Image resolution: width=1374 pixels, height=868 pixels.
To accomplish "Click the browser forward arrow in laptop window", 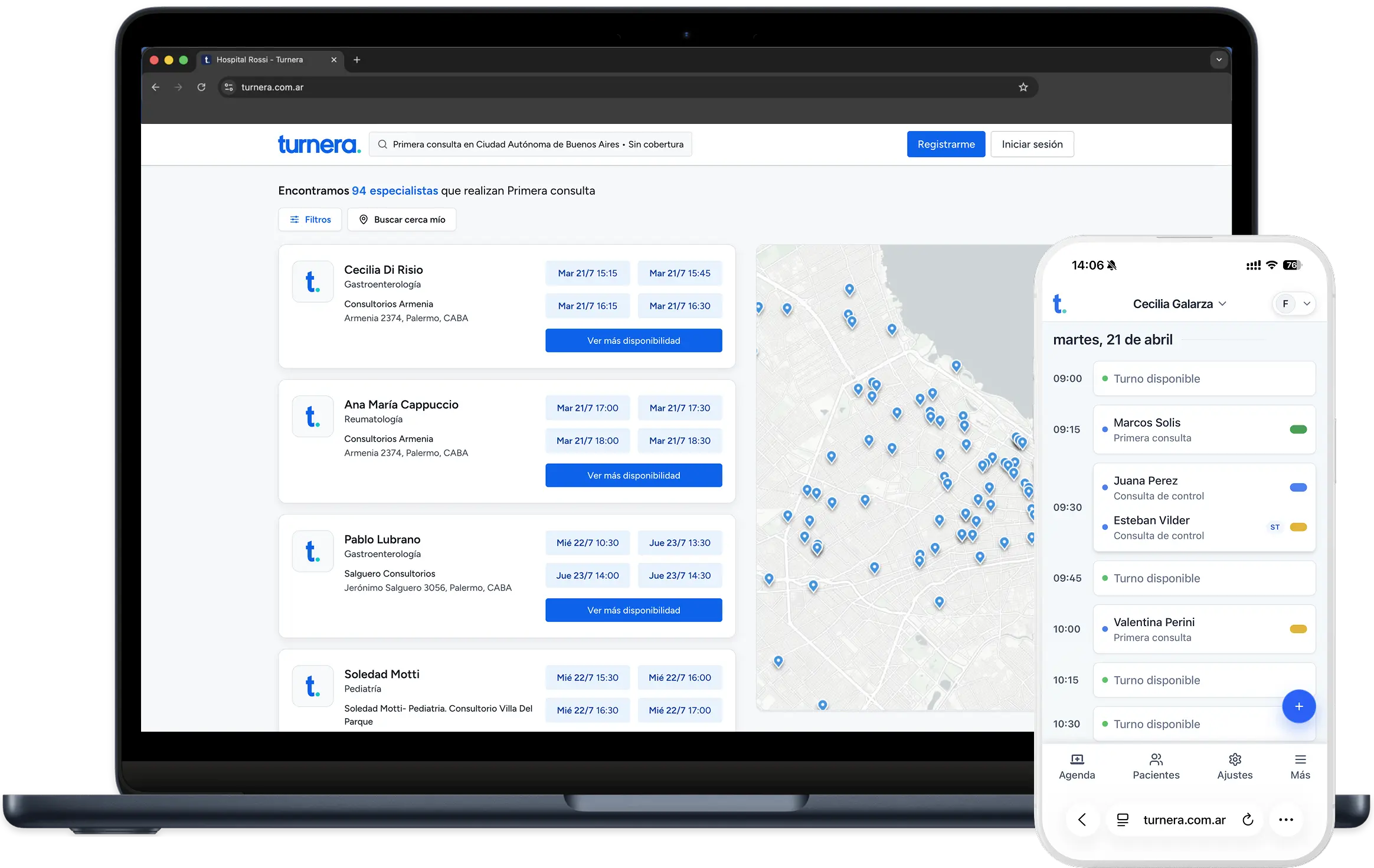I will (x=178, y=87).
